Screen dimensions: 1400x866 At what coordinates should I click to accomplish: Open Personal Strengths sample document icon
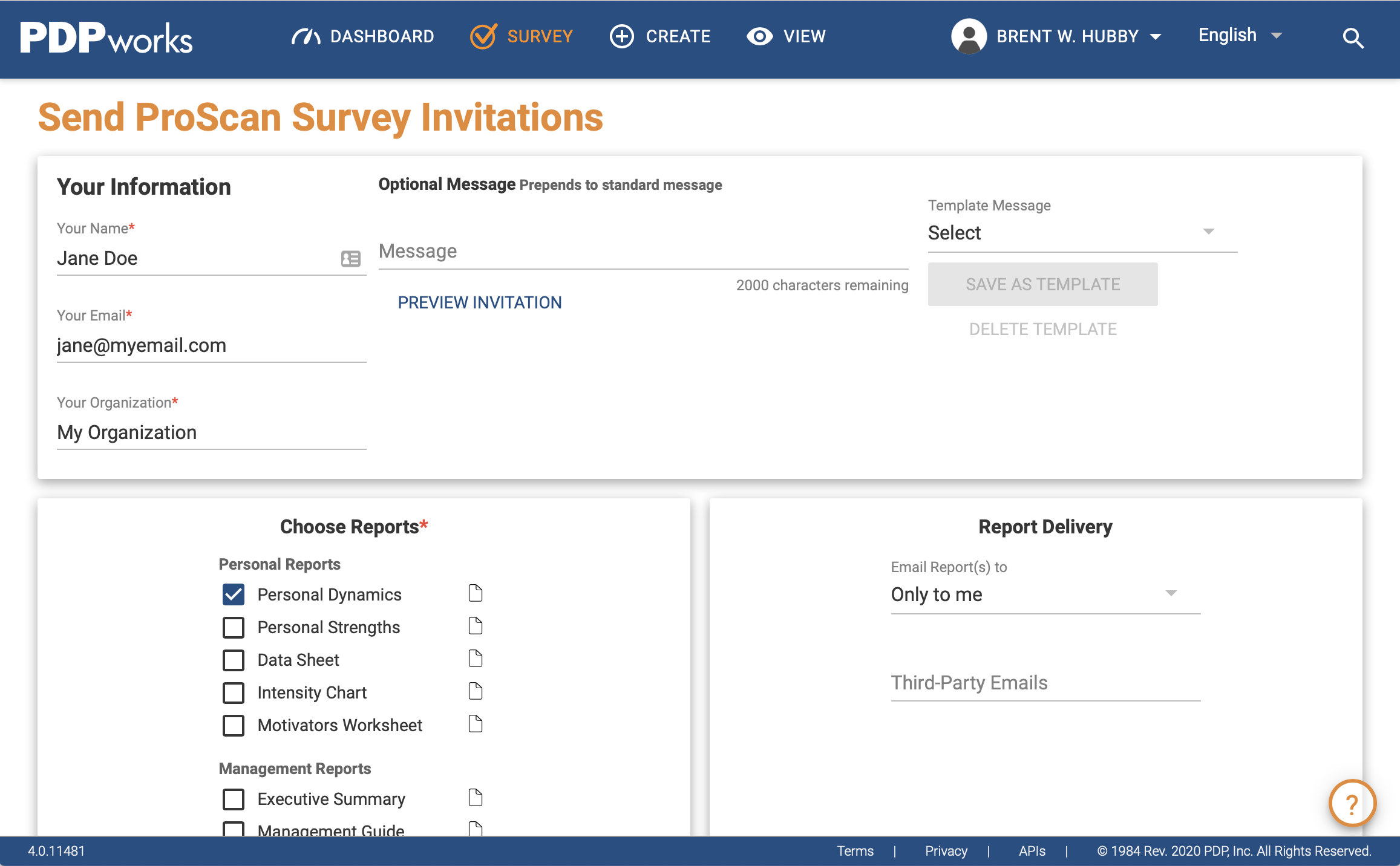(x=476, y=626)
